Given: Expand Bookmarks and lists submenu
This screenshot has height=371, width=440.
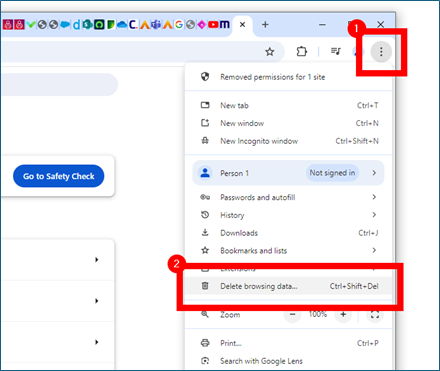Looking at the screenshot, I should [x=289, y=250].
